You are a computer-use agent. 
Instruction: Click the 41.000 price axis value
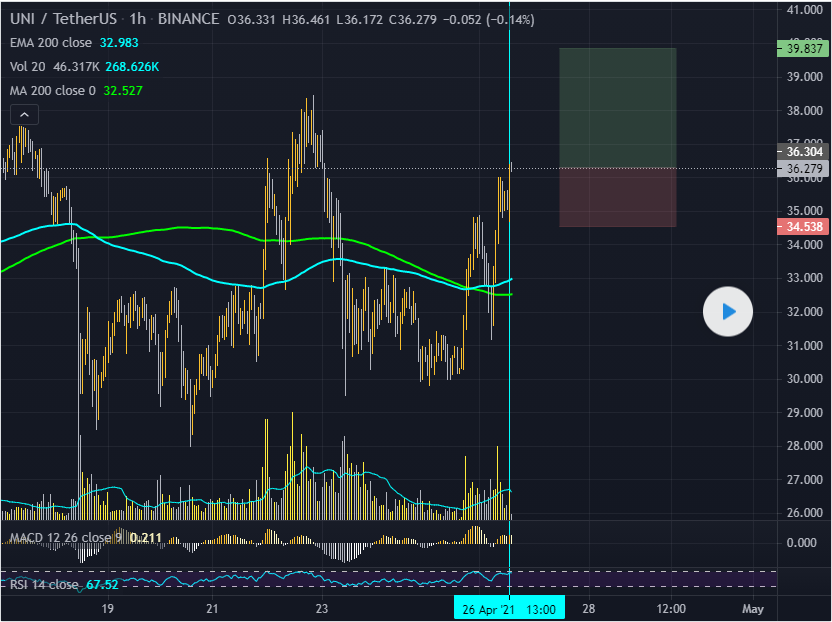tap(805, 10)
